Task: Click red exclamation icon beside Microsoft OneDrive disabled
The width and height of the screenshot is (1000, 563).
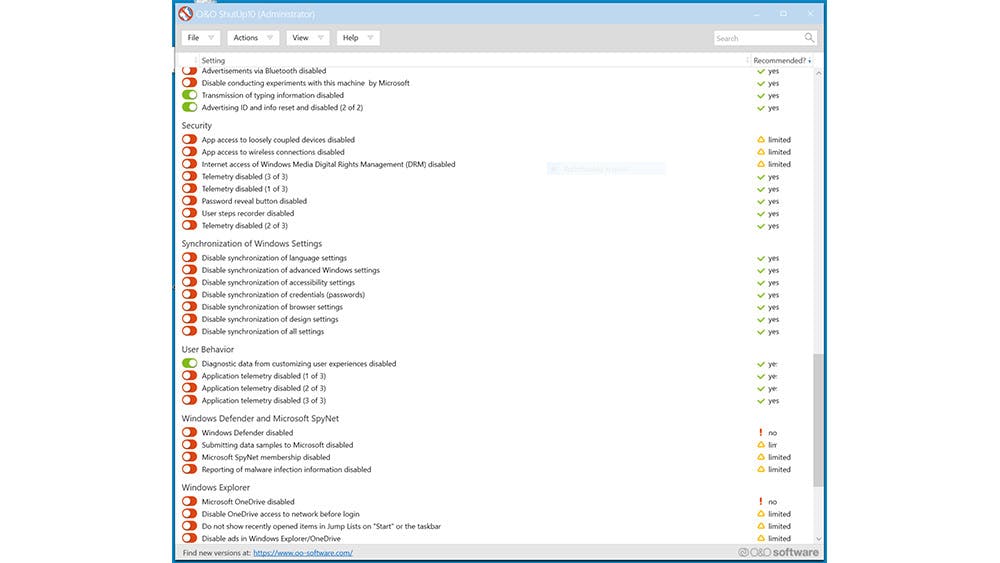Action: 761,502
